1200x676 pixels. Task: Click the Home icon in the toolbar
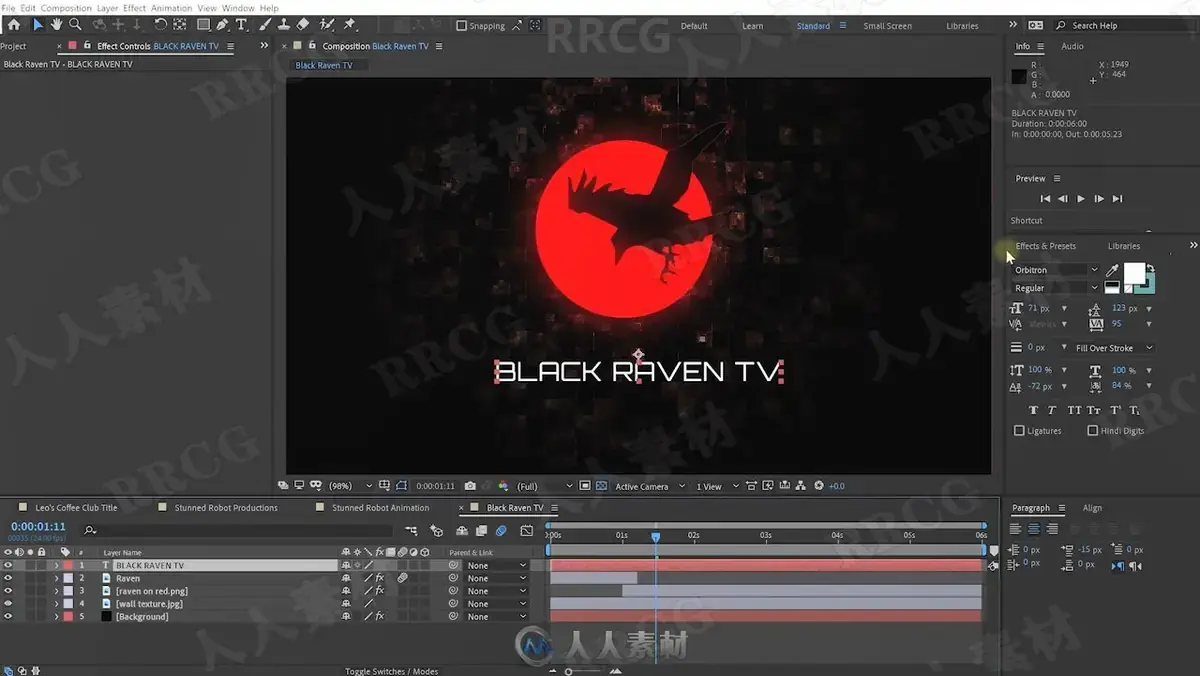13,24
